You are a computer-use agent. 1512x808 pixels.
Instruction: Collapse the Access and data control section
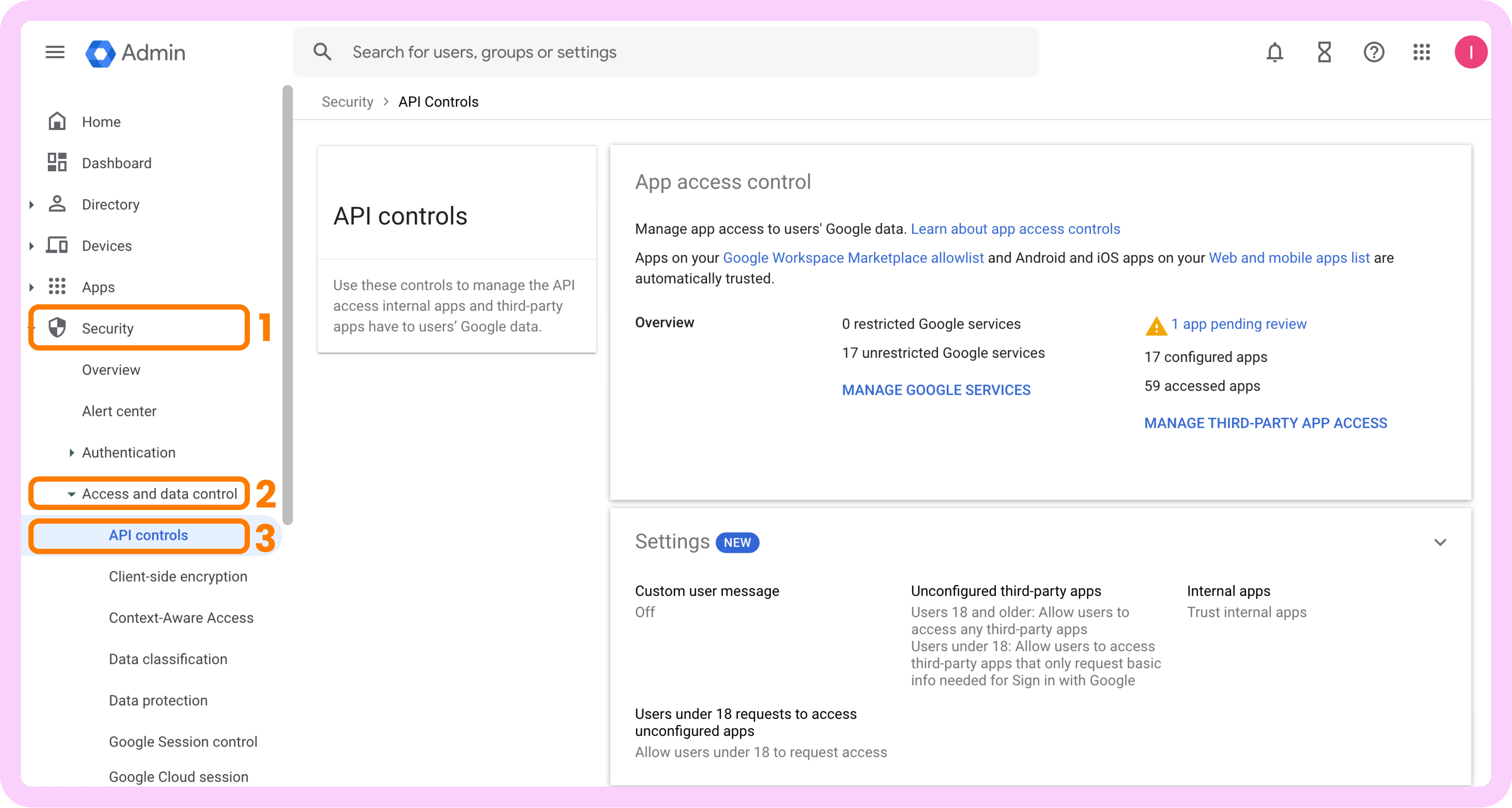71,494
